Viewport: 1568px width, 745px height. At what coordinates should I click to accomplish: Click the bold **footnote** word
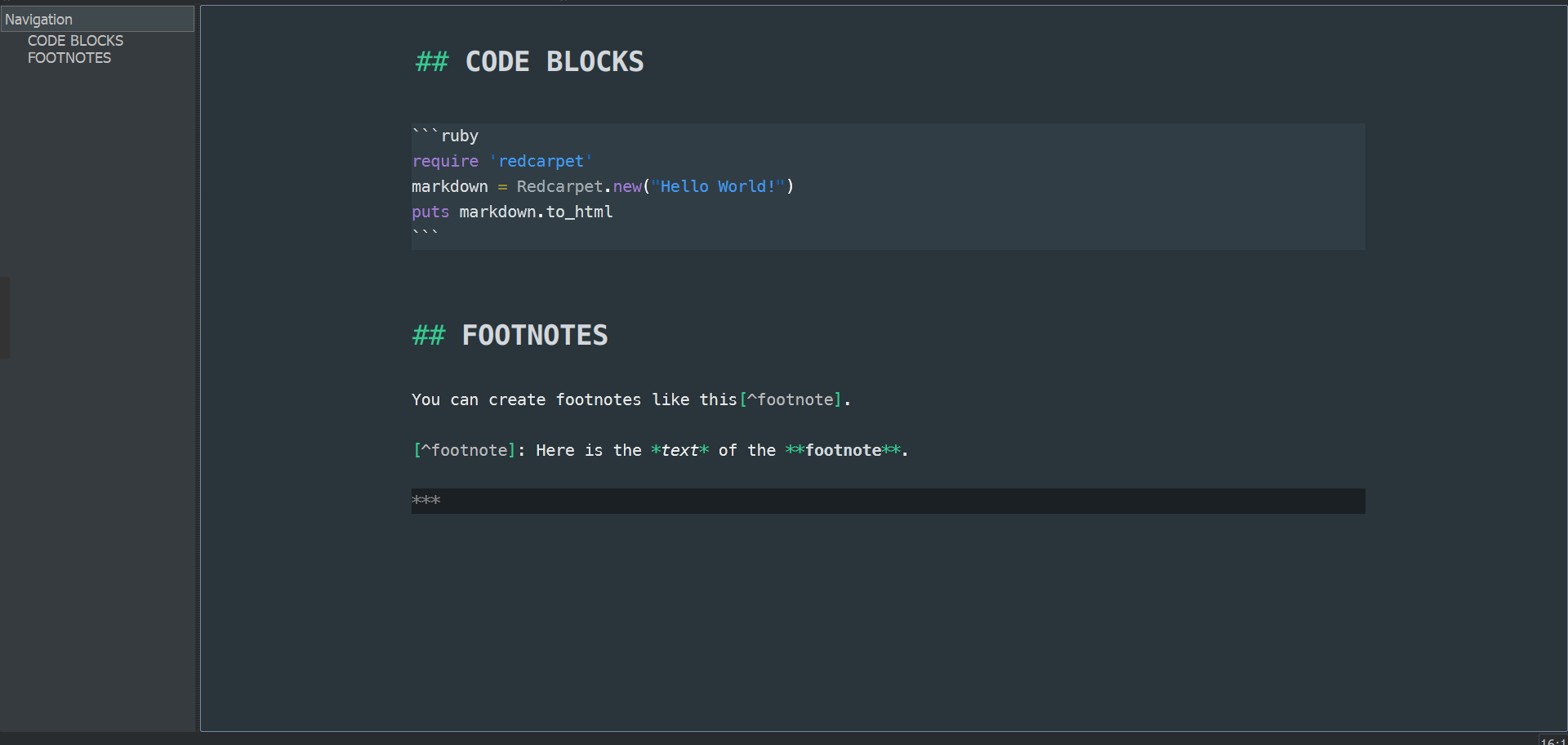843,450
